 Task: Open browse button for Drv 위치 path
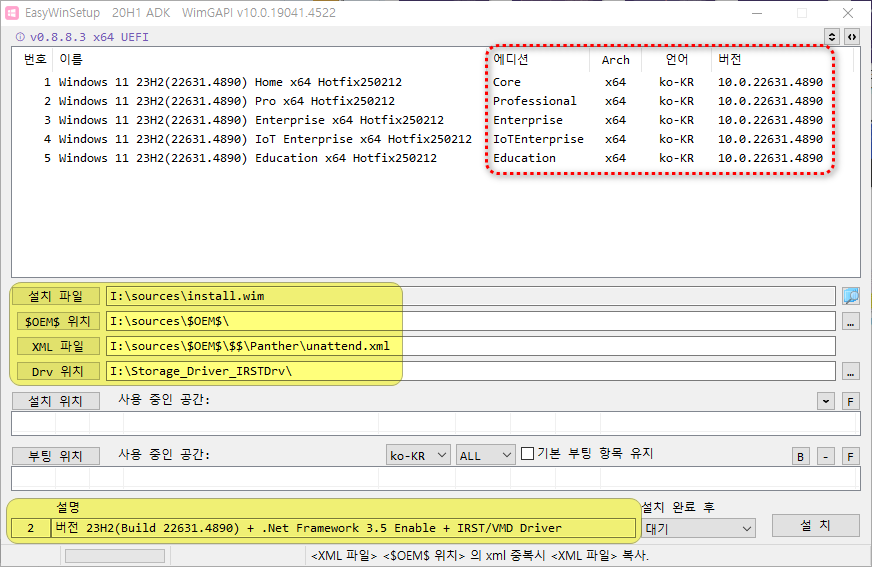pyautogui.click(x=850, y=371)
